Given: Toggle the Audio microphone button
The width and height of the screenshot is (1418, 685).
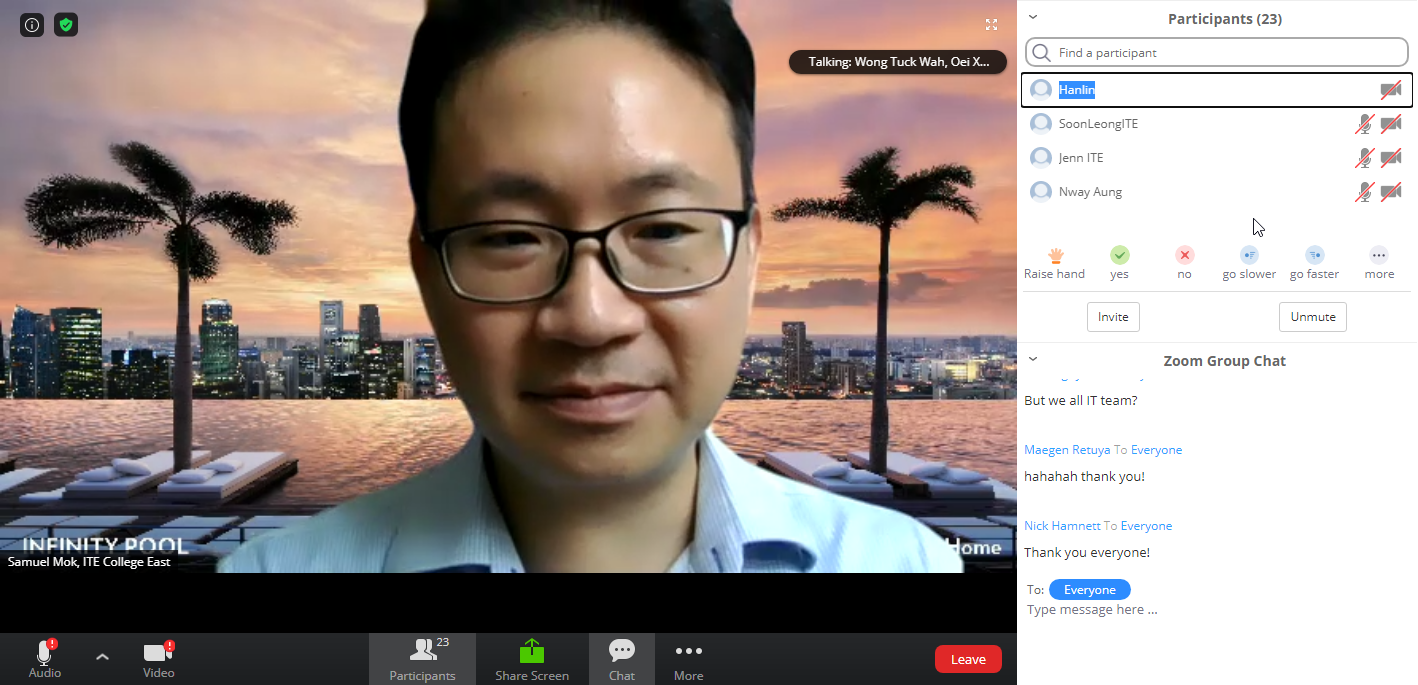Looking at the screenshot, I should [x=44, y=655].
